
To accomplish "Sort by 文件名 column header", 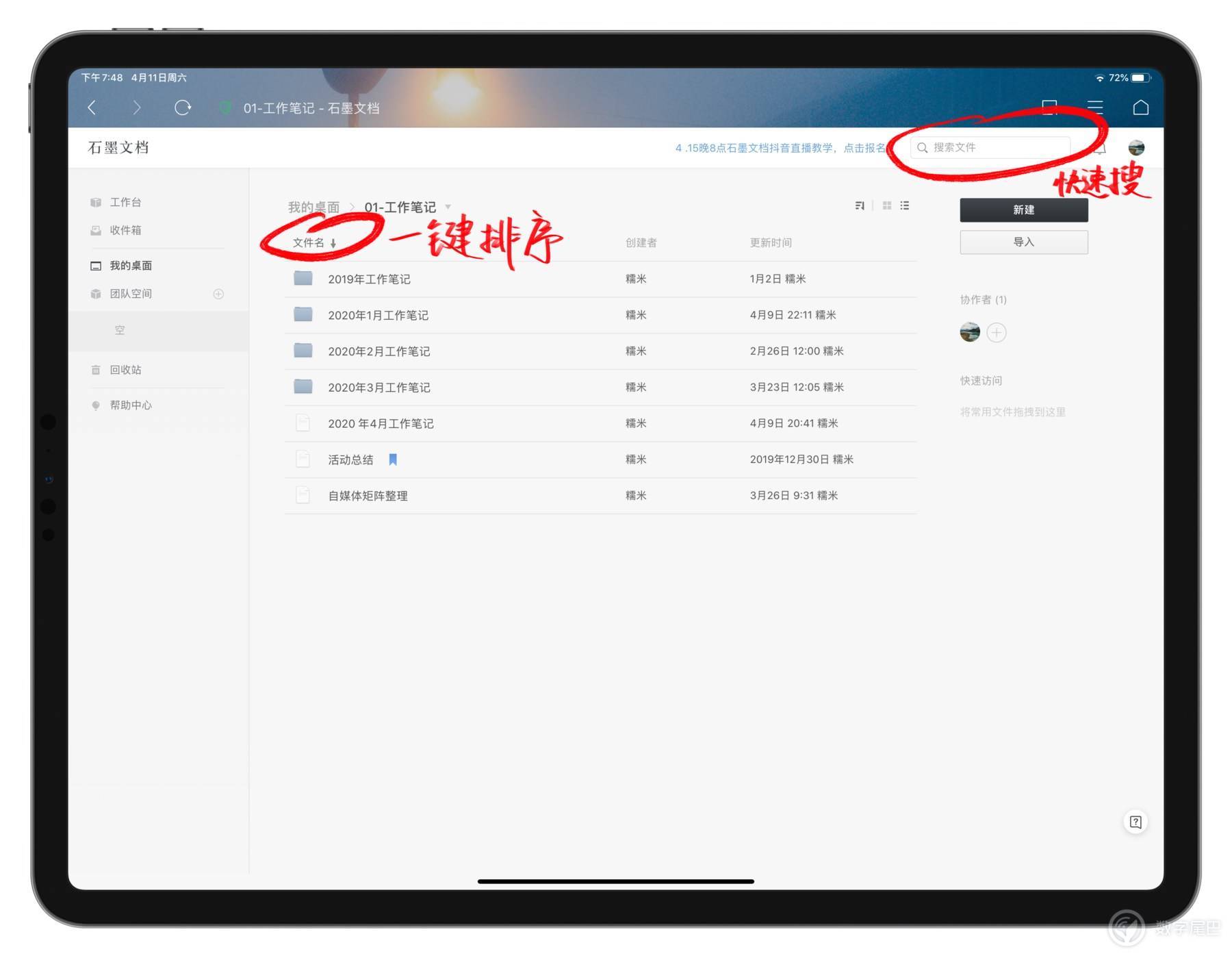I will pos(314,242).
